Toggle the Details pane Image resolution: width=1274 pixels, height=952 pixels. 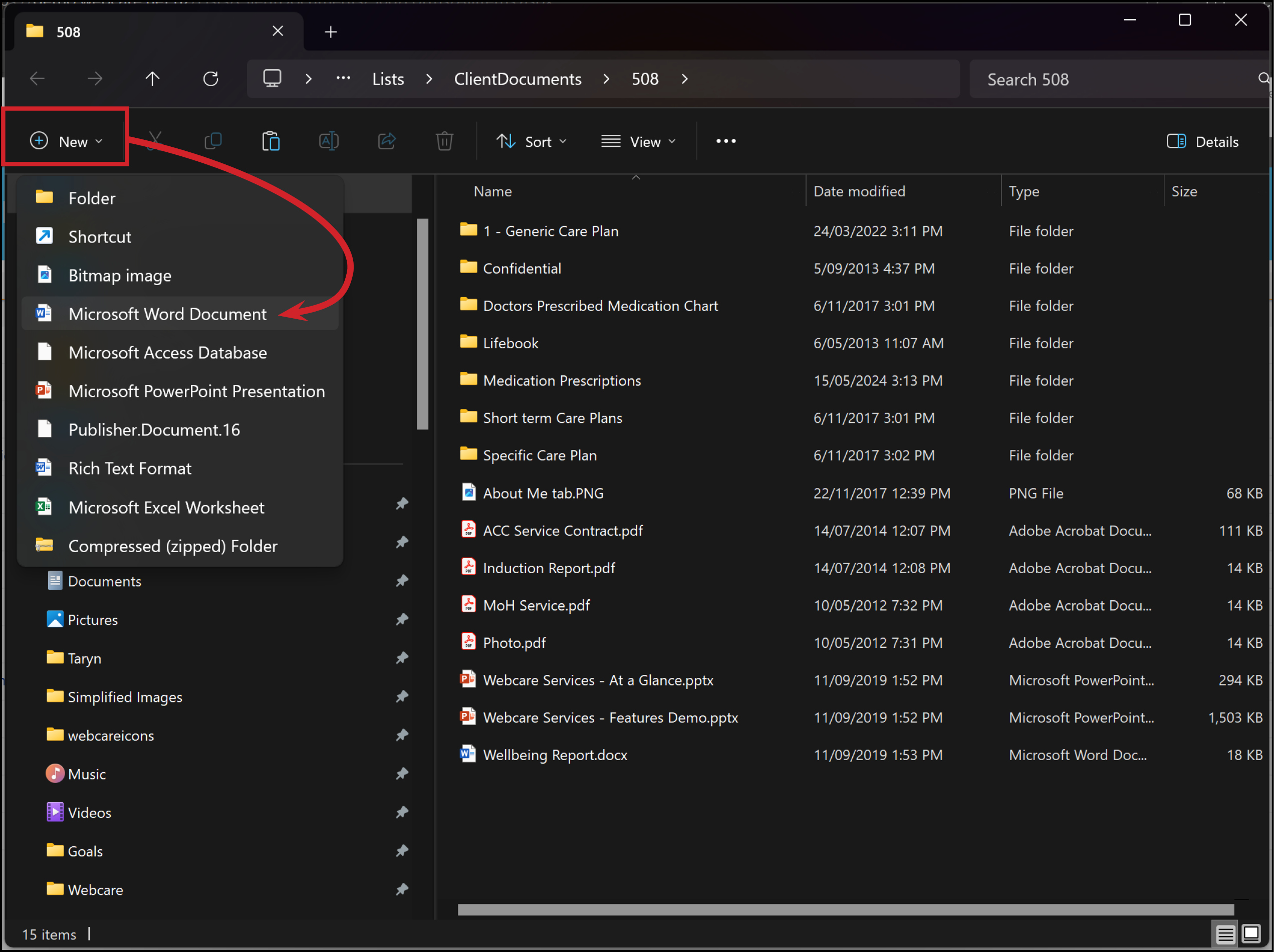click(1202, 141)
